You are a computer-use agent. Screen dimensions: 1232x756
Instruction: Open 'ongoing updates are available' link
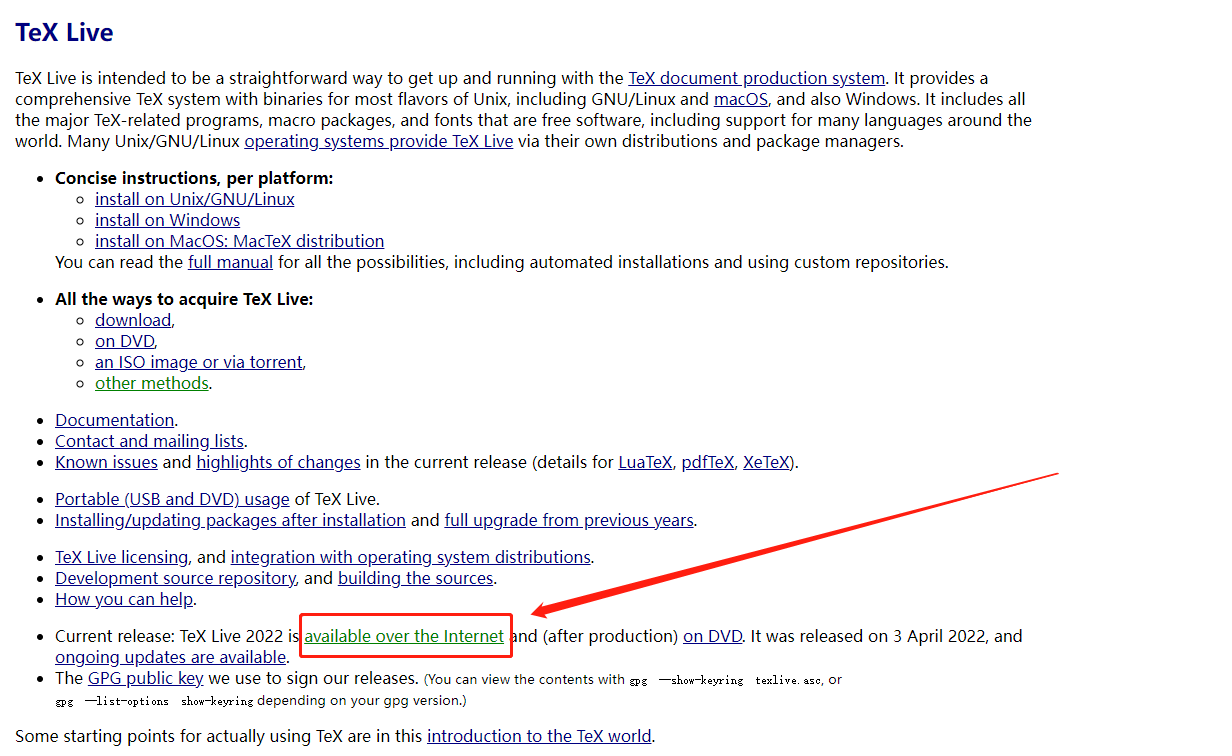click(171, 657)
